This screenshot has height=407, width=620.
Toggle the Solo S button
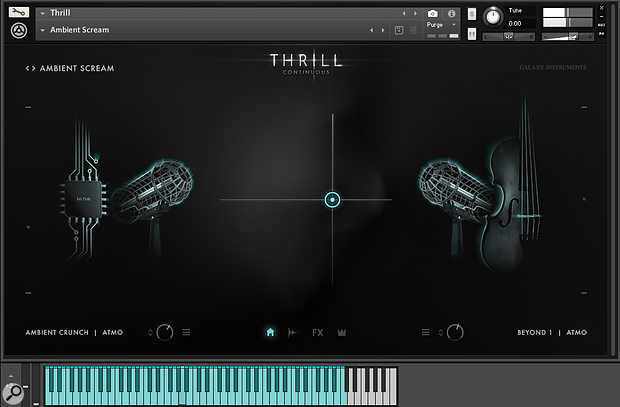click(x=472, y=14)
